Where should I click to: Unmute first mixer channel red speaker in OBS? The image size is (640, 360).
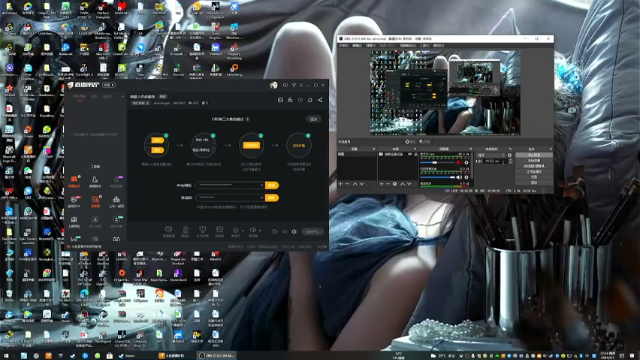click(459, 162)
